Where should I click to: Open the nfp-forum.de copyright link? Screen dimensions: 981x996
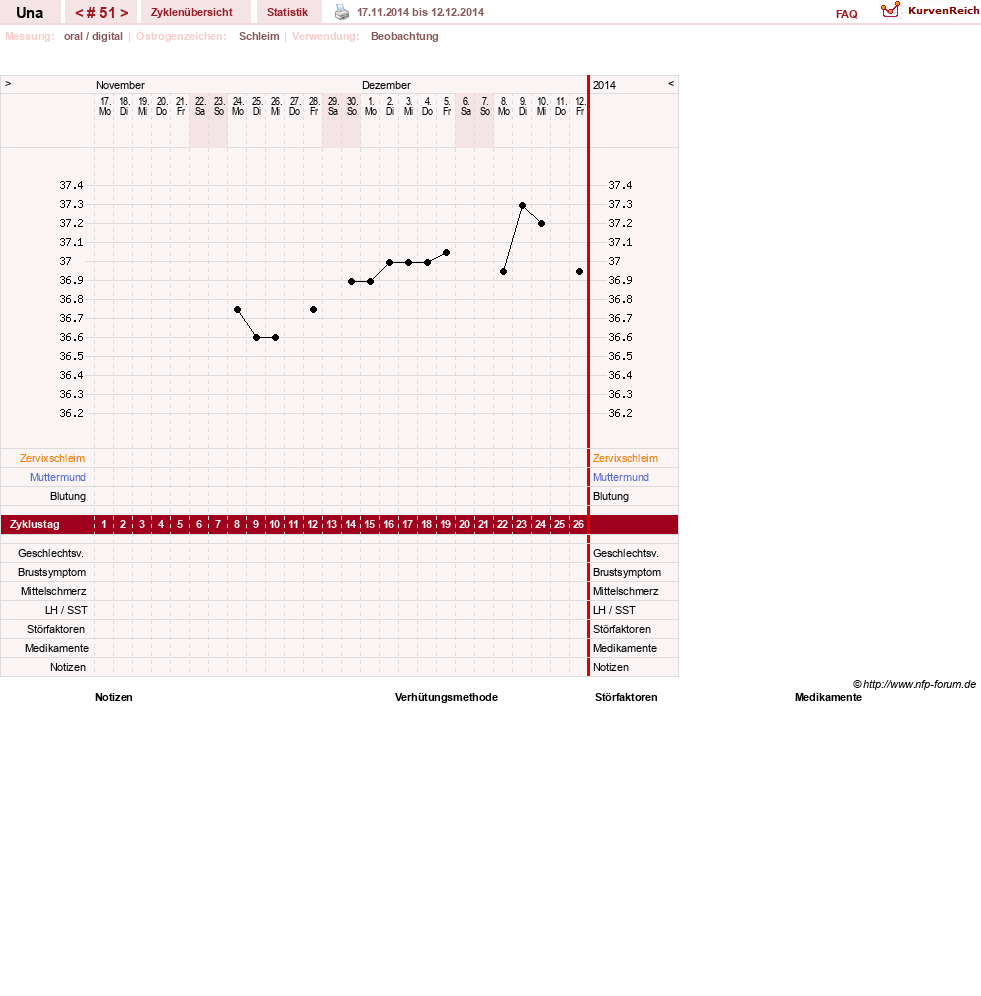(914, 684)
